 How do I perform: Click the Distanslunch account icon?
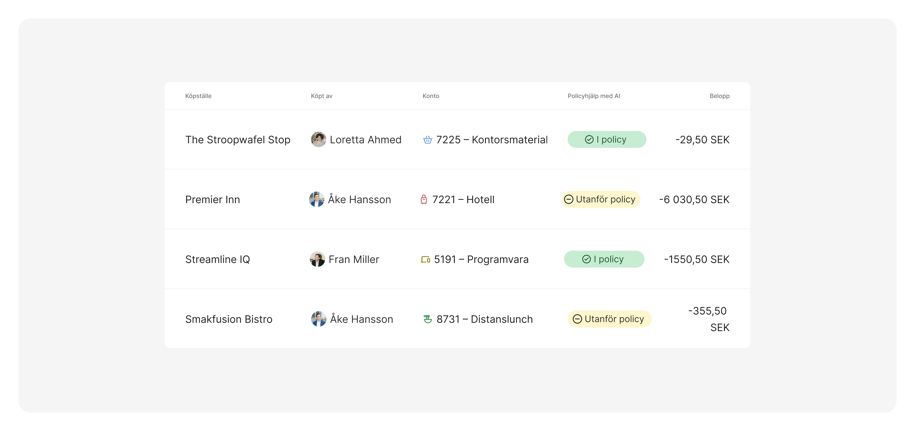pyautogui.click(x=427, y=319)
